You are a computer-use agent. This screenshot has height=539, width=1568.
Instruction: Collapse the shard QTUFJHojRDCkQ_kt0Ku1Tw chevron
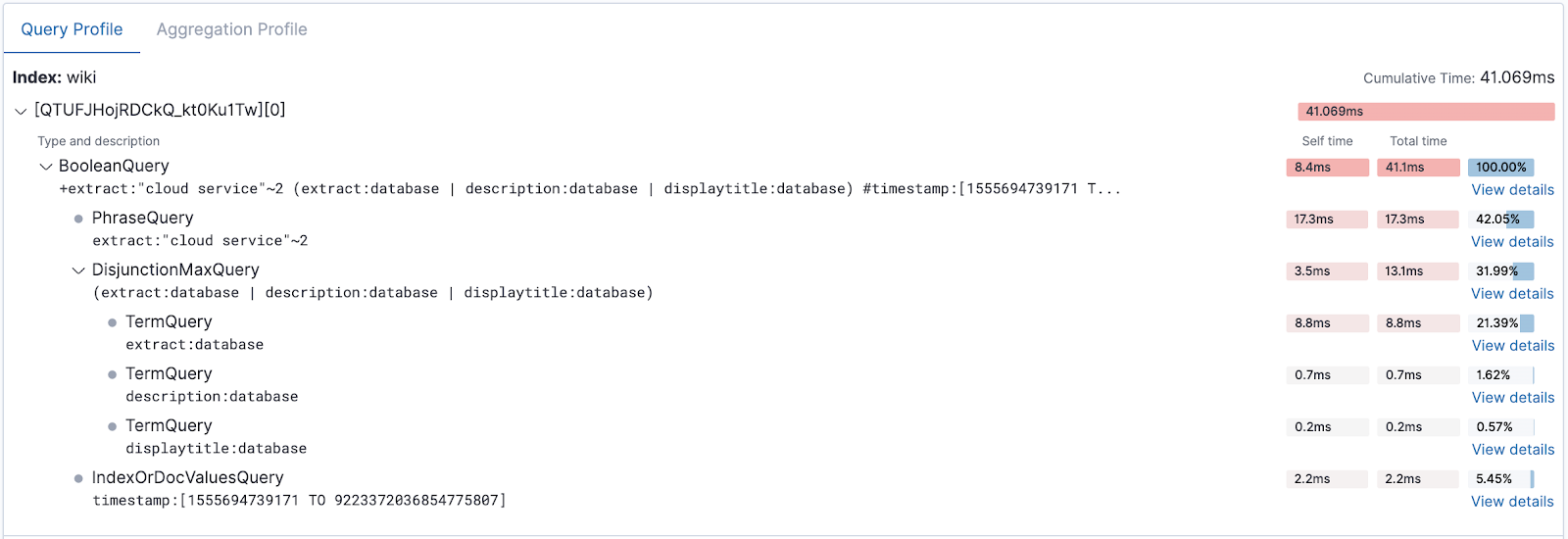pyautogui.click(x=21, y=111)
